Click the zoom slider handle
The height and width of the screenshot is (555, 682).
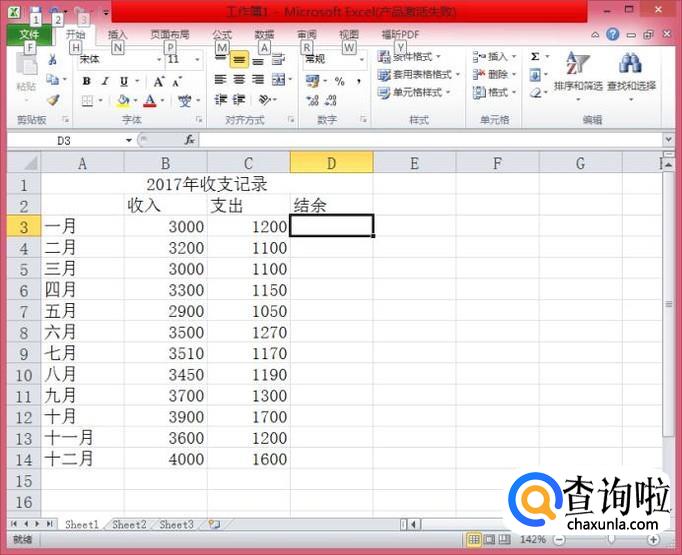coord(612,540)
